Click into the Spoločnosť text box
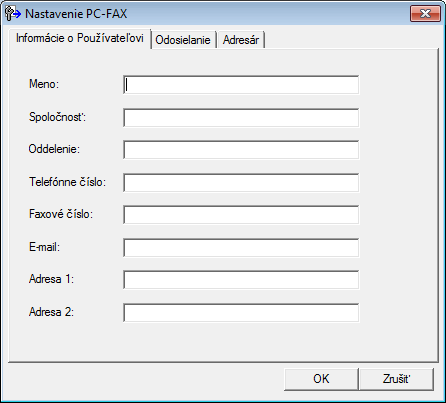This screenshot has height=403, width=446. click(x=241, y=117)
